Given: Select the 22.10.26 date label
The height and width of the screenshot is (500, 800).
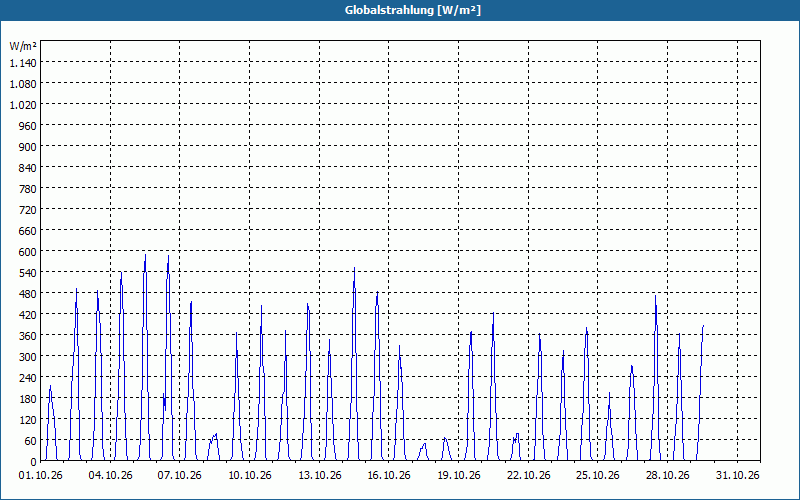Looking at the screenshot, I should tap(529, 476).
